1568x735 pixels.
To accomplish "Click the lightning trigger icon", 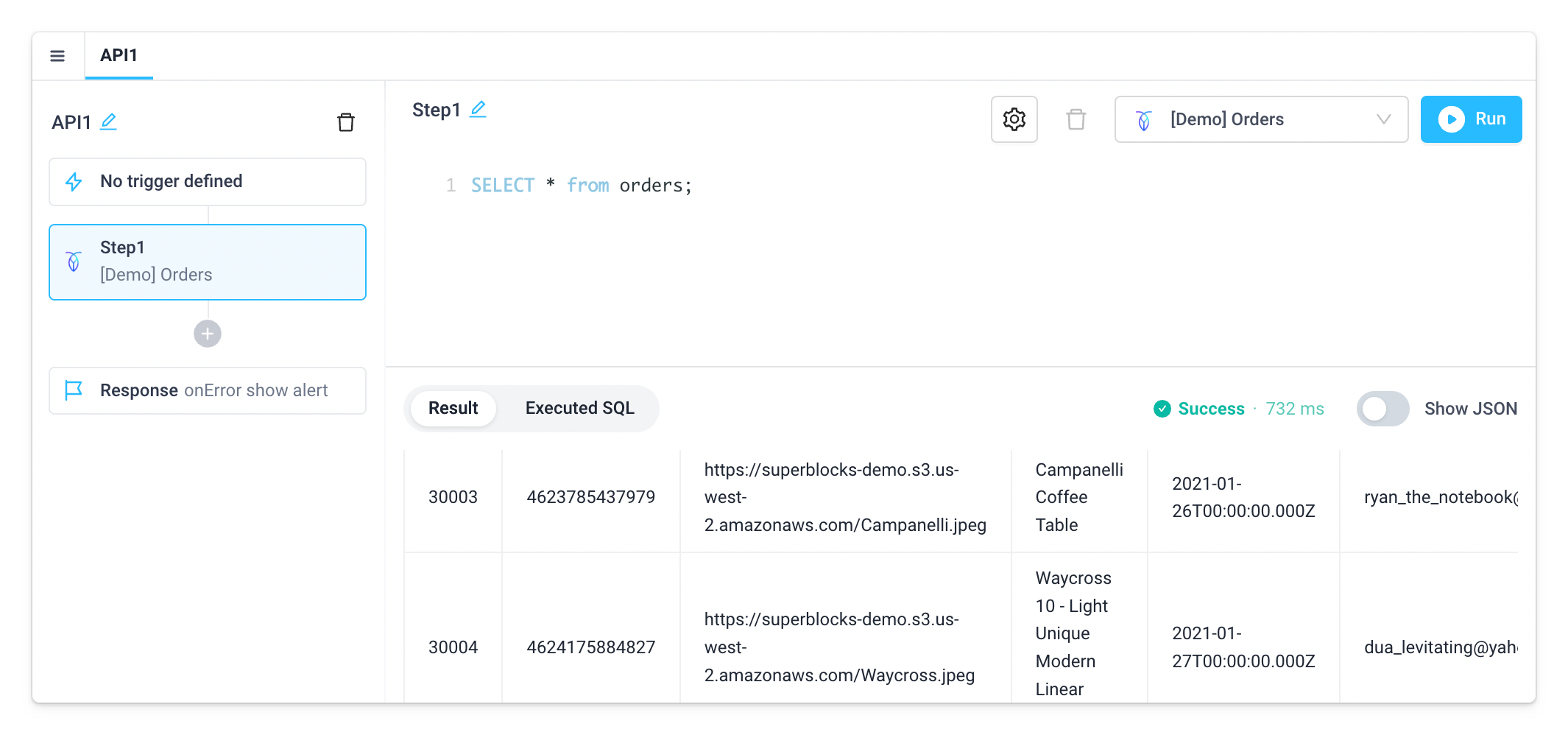I will [74, 181].
